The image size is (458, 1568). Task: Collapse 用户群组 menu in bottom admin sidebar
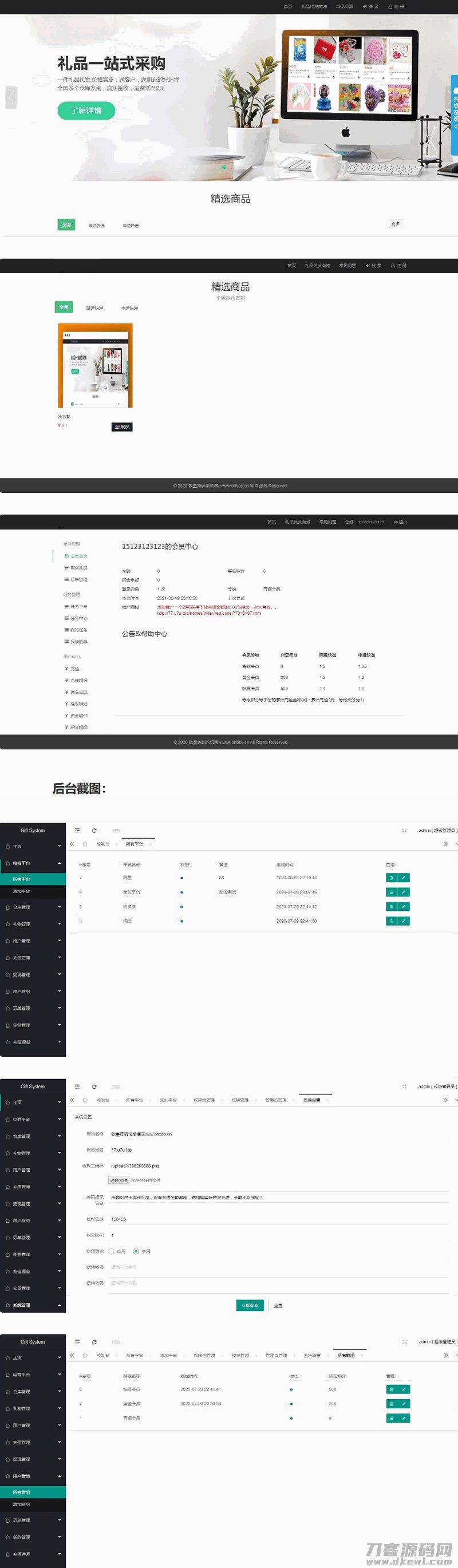33,1476
